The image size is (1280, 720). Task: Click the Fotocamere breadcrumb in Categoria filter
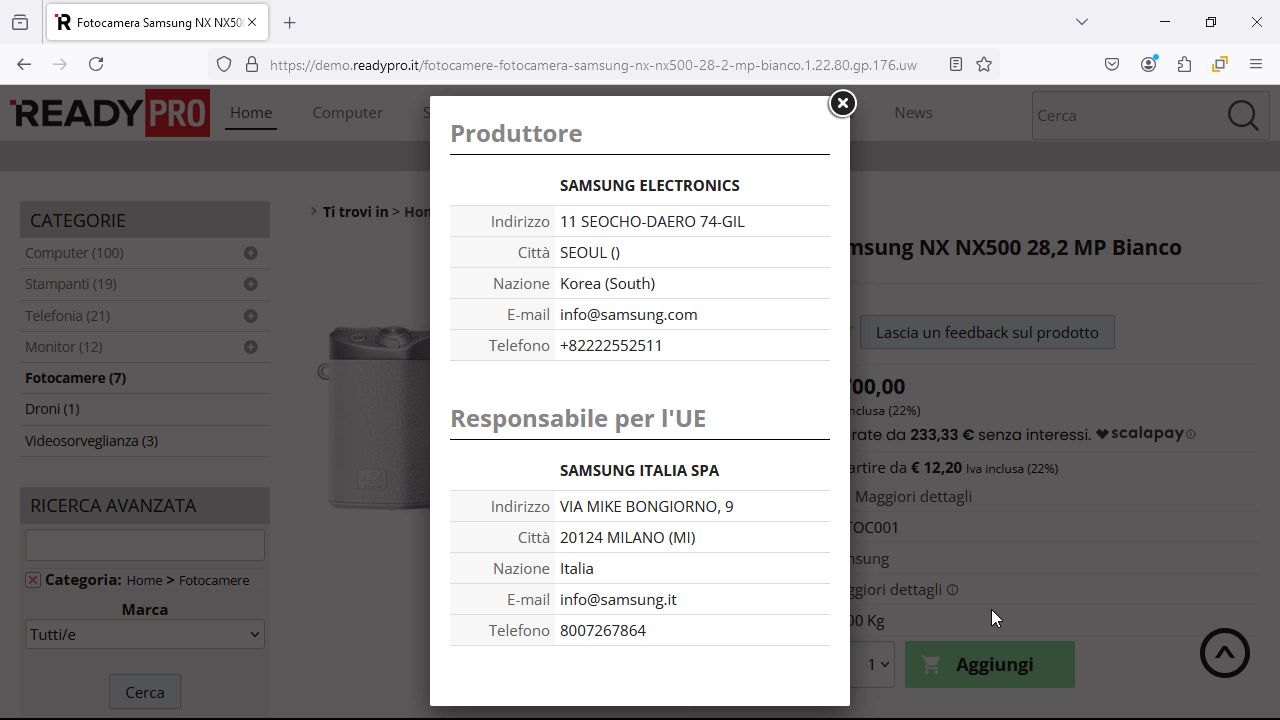coord(214,580)
